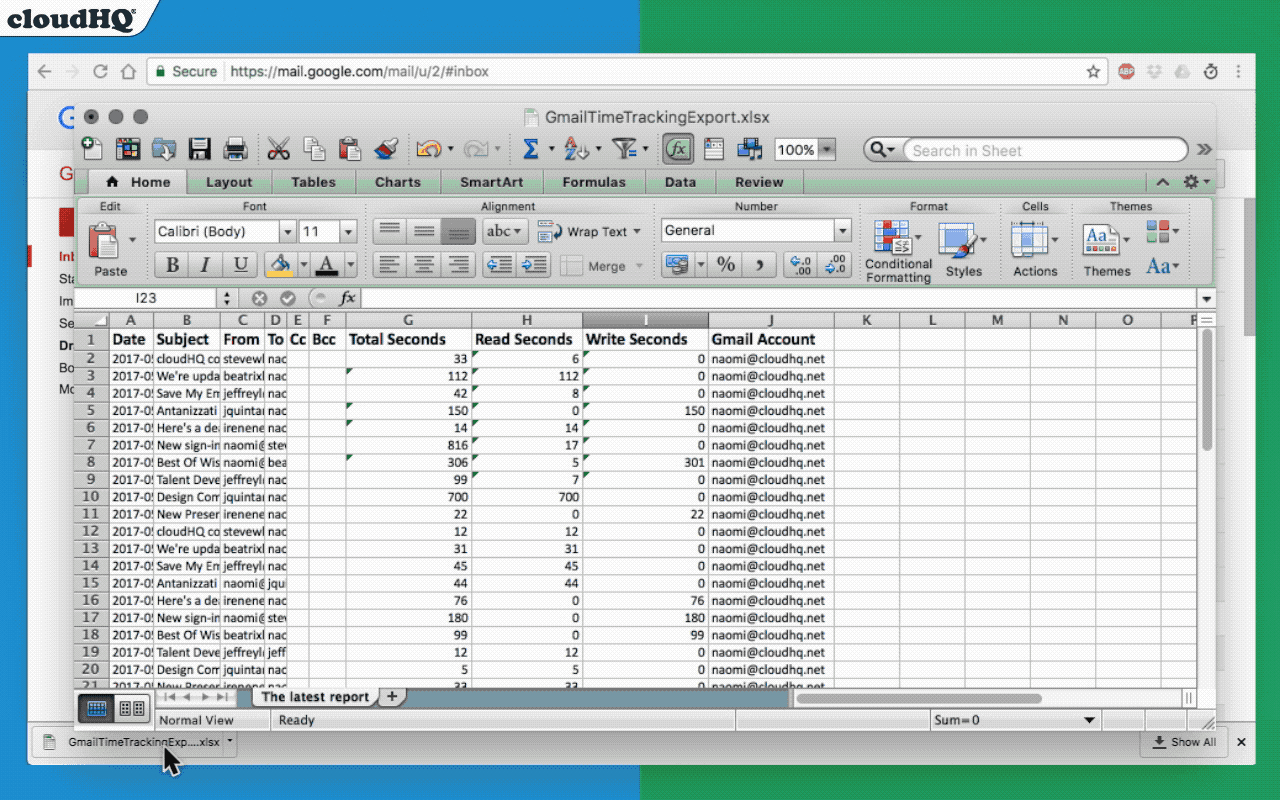Switch to the Formulas ribbon tab
Screen dimensions: 1280x800
pos(593,182)
